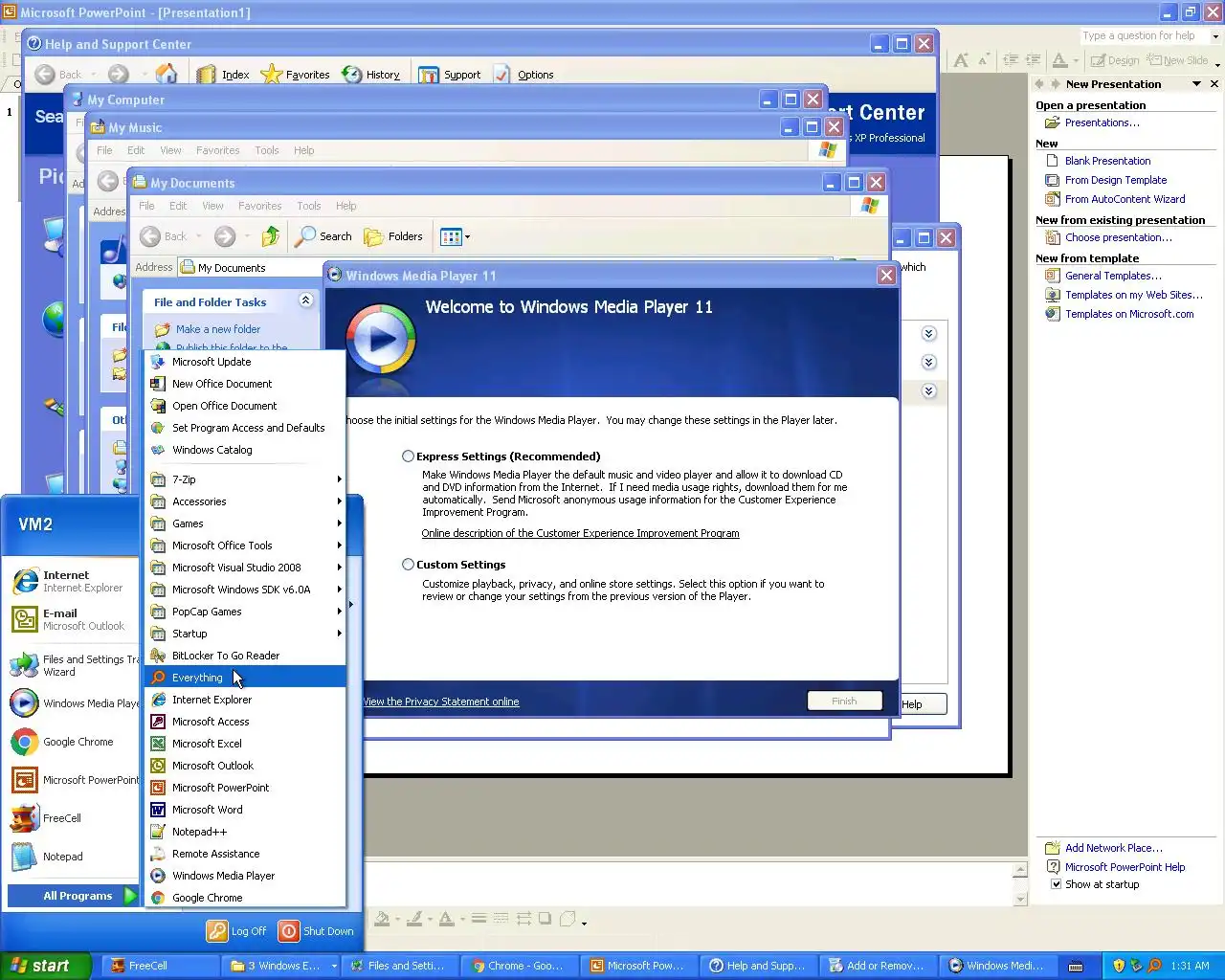Open Index in Help and Support Center toolbar
Screen dimensions: 1225x980
pos(223,74)
